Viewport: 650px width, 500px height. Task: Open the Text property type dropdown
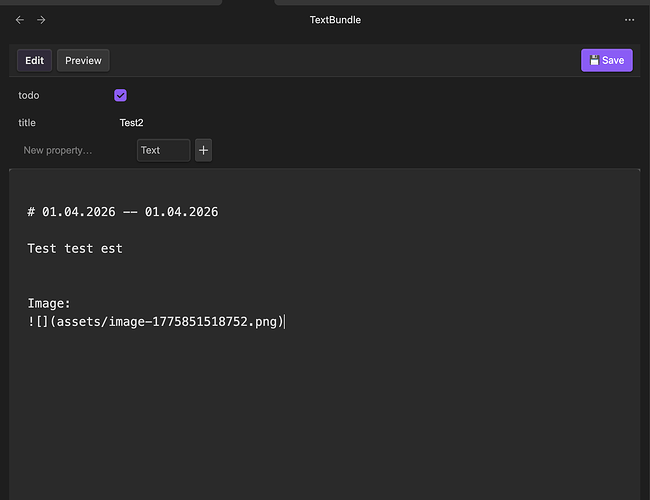[x=164, y=150]
